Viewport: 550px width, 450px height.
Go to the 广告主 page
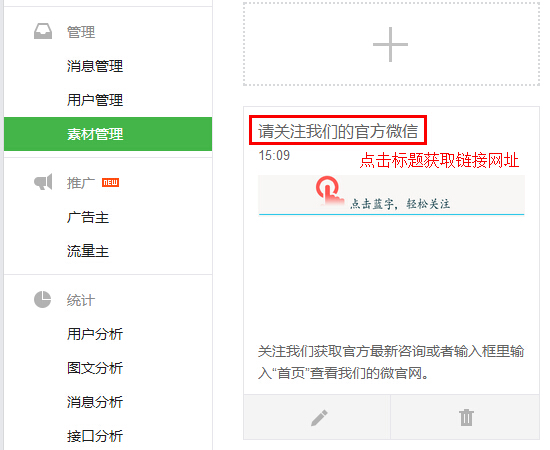coord(88,217)
